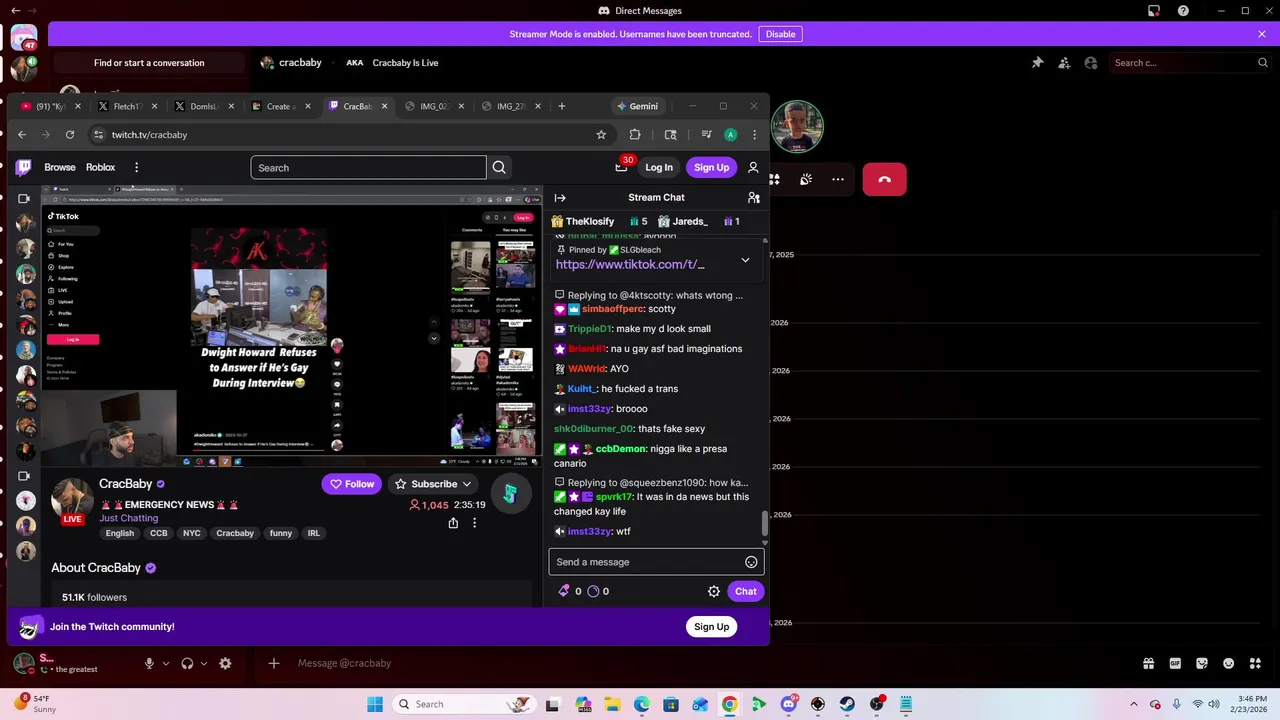The image size is (1280, 720).
Task: Follow CracBaby with heart button
Action: pyautogui.click(x=352, y=484)
